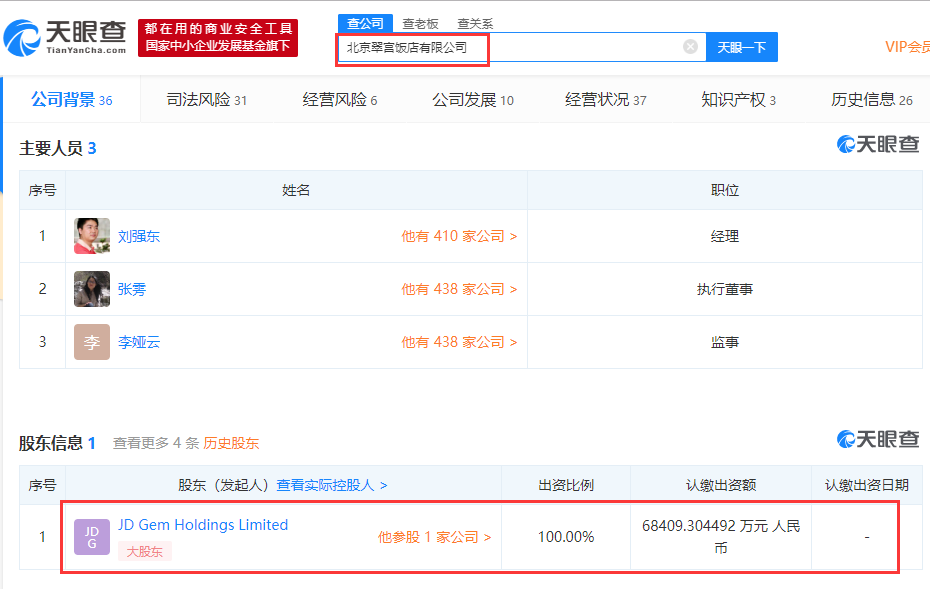Switch to the 司法风险 tab

point(206,100)
